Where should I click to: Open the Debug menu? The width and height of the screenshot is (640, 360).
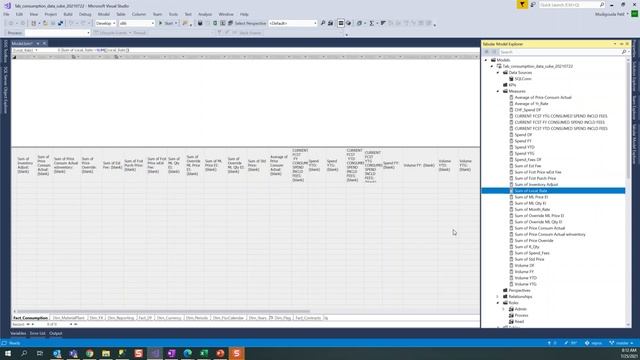[85, 14]
